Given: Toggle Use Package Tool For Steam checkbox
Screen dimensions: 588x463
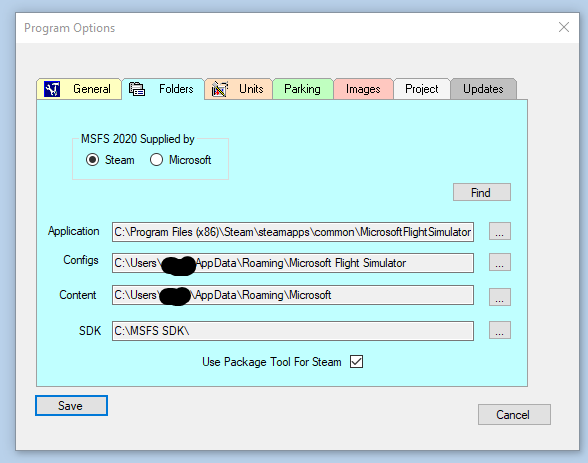Looking at the screenshot, I should [356, 362].
